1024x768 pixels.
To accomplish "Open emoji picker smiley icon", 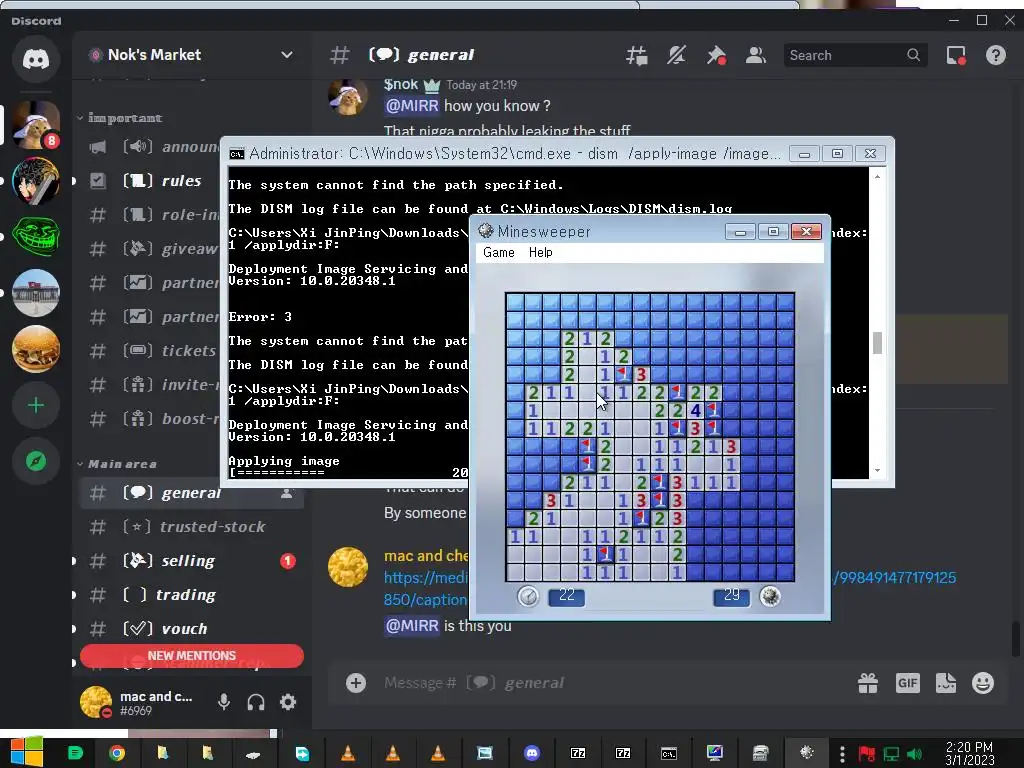I will [983, 683].
